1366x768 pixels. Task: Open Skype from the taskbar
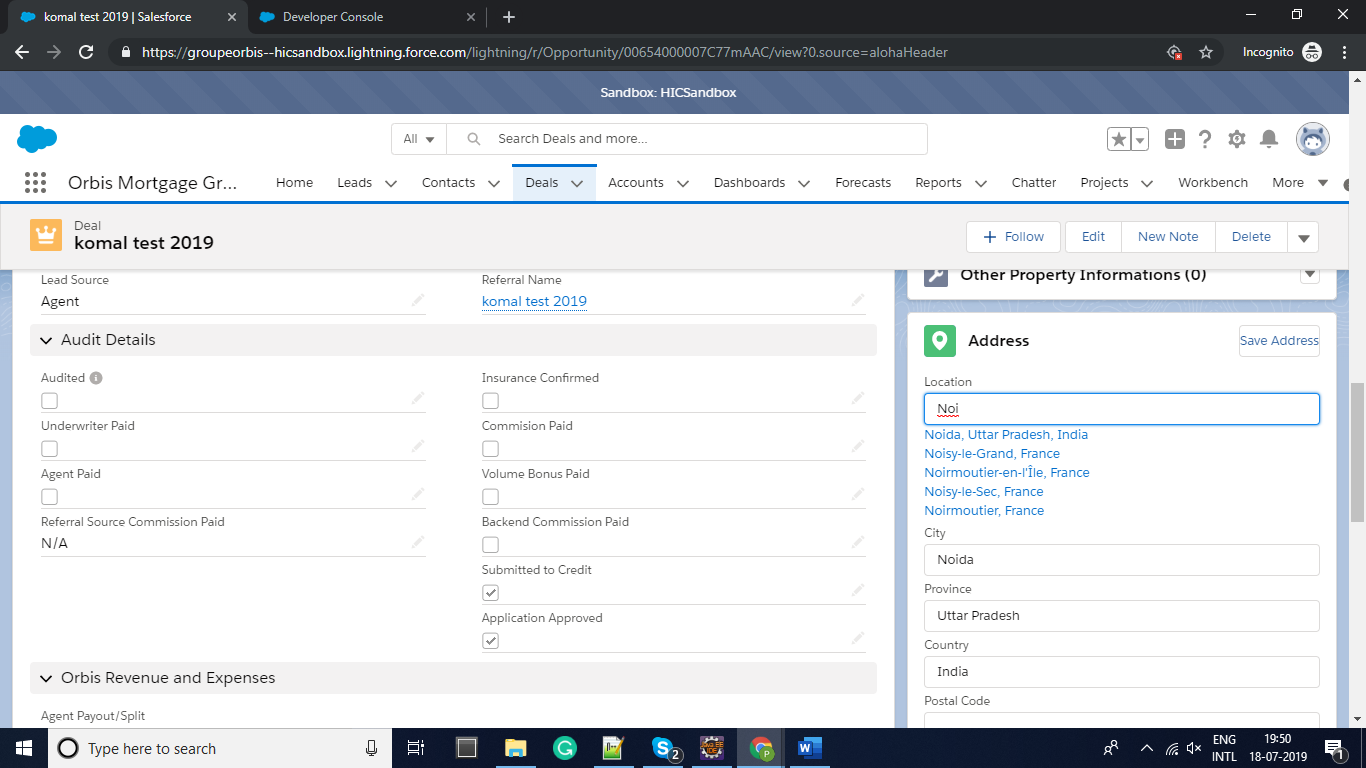click(x=665, y=748)
